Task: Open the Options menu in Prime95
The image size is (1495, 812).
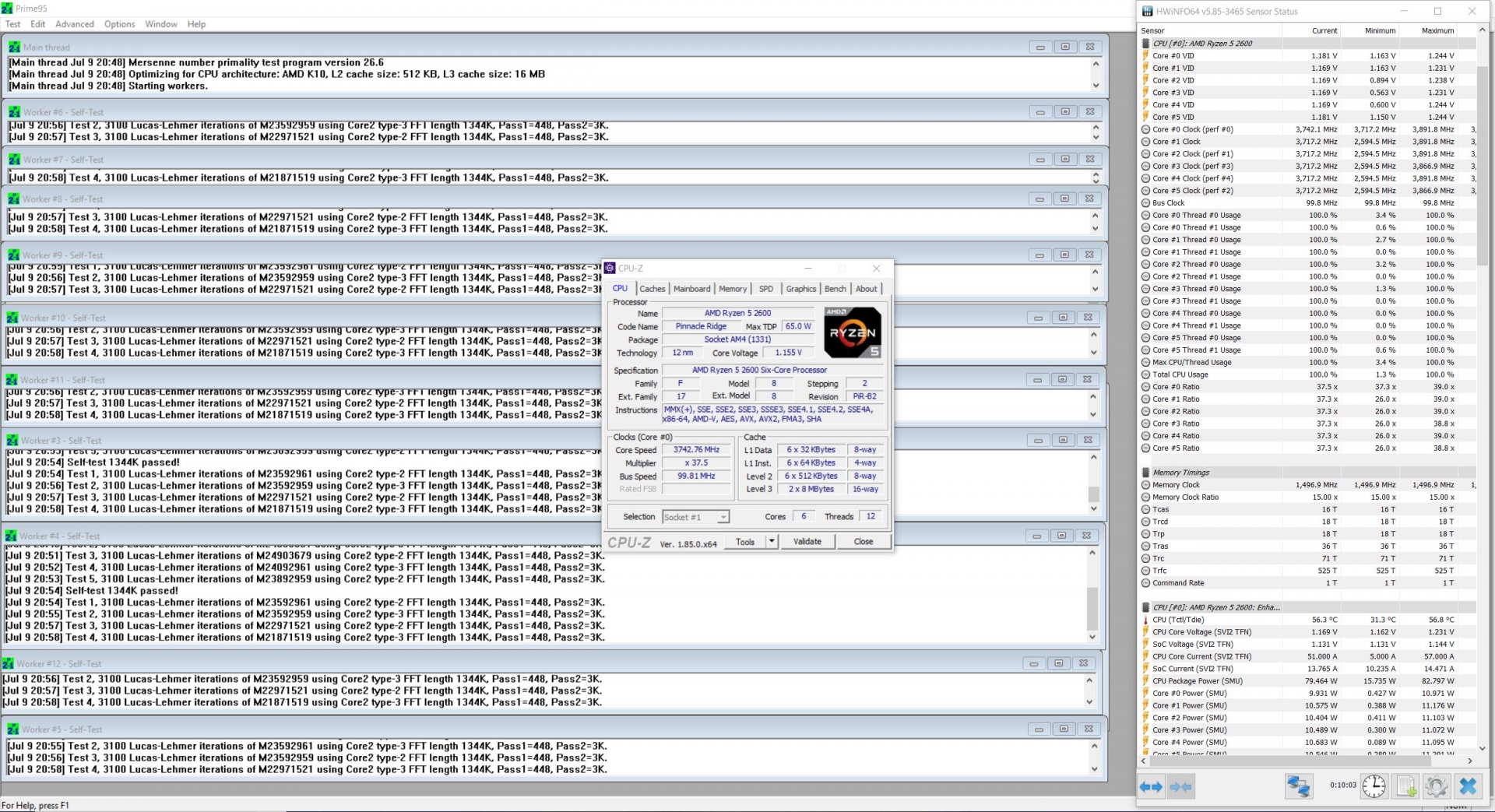Action: click(x=120, y=24)
